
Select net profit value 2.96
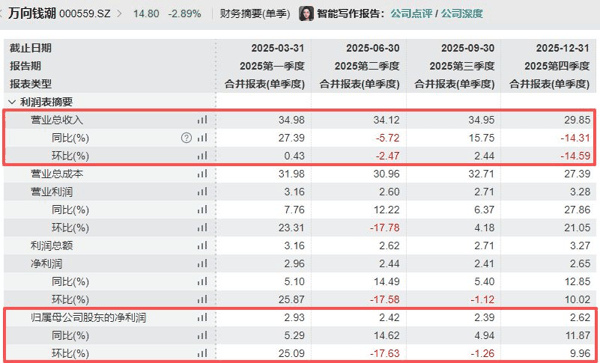point(294,264)
